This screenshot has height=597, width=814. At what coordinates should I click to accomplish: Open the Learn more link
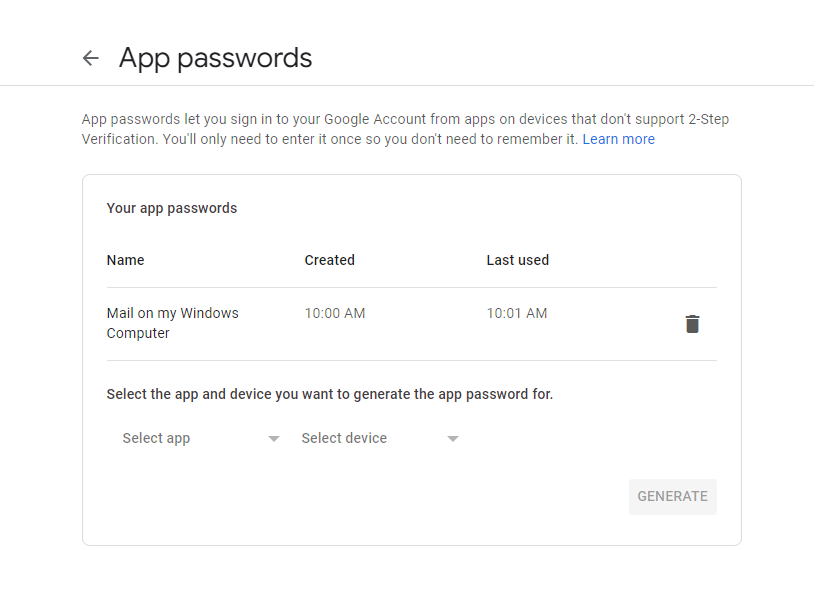[618, 139]
